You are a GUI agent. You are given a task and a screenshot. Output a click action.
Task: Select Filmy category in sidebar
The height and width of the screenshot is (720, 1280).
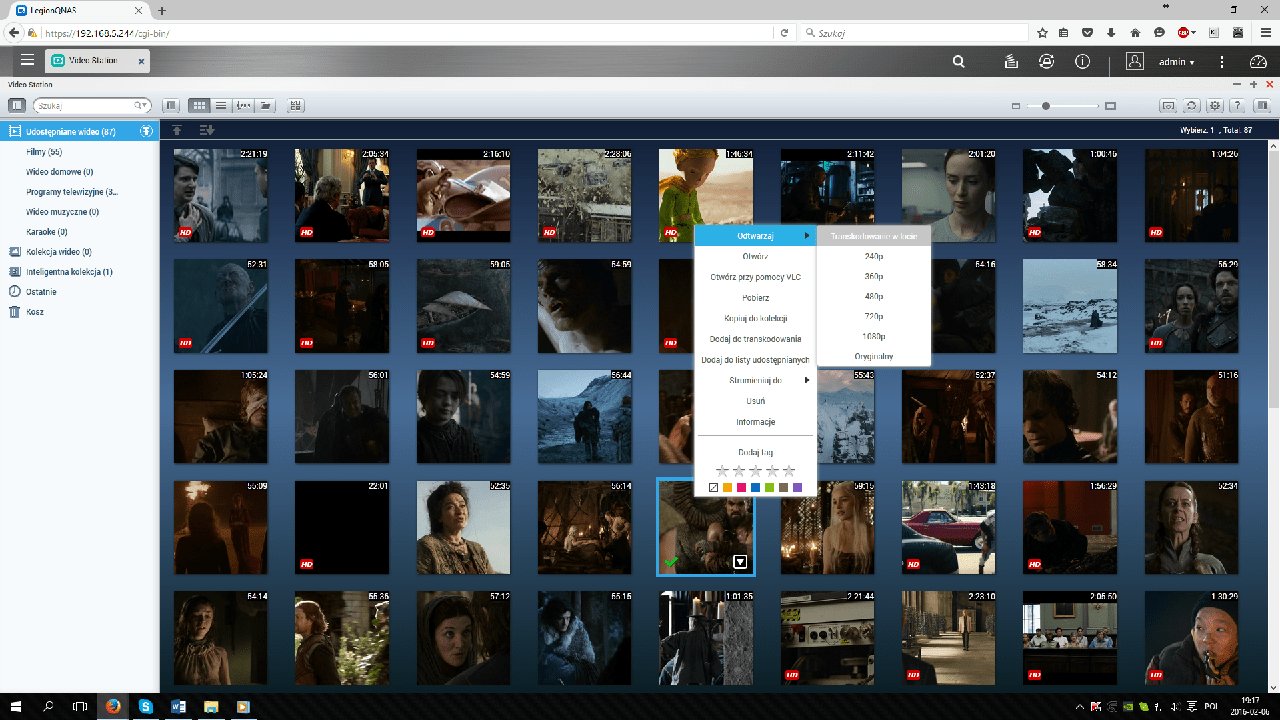45,152
